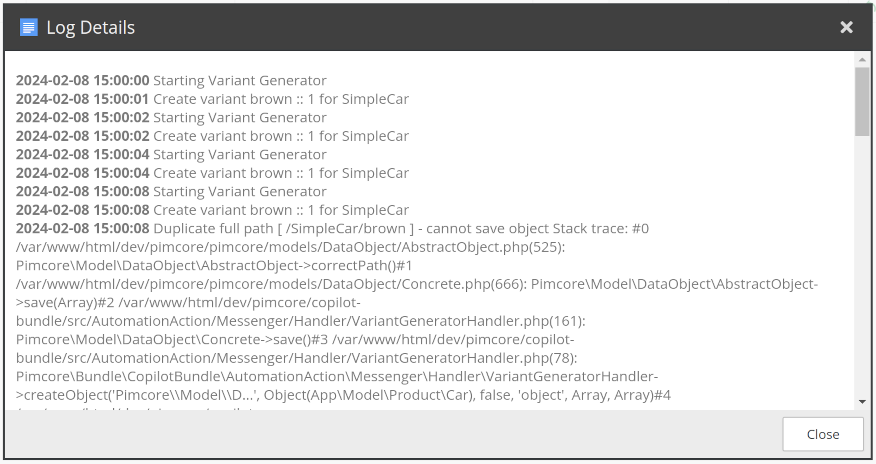The width and height of the screenshot is (876, 464).
Task: Click the scrollbar down arrow
Action: [862, 401]
